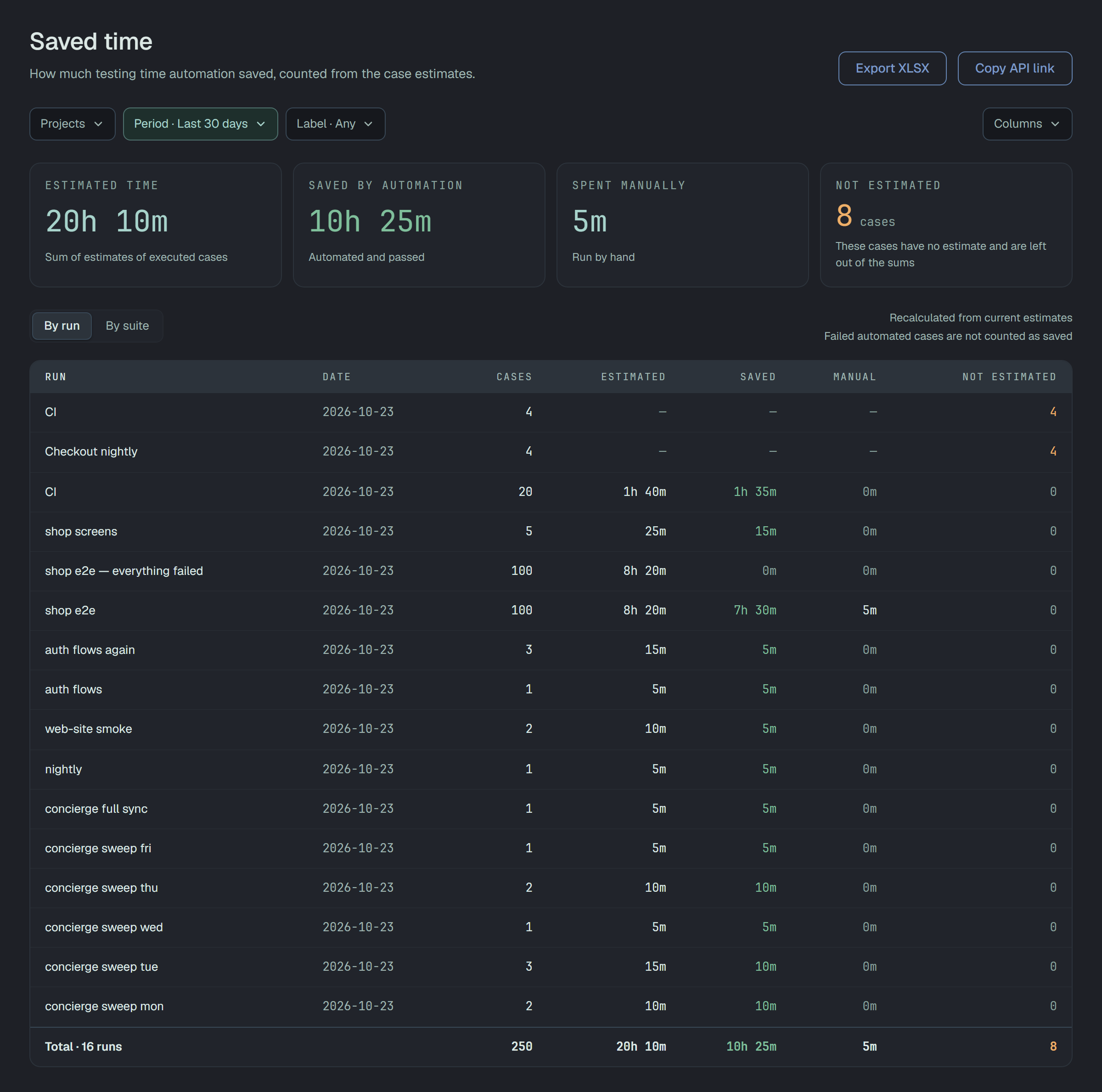The image size is (1102, 1092).
Task: Click the SAVED column header
Action: pos(758,377)
